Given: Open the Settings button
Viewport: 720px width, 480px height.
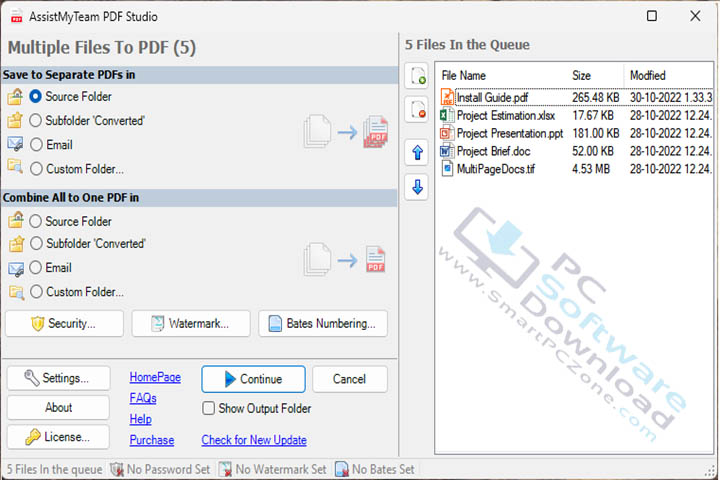Looking at the screenshot, I should click(58, 378).
